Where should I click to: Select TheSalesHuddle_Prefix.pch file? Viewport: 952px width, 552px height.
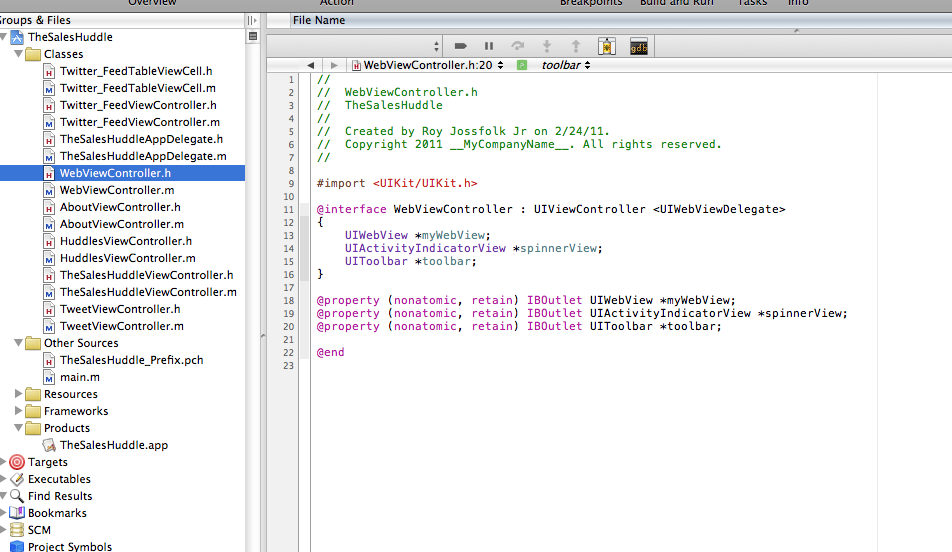point(132,360)
